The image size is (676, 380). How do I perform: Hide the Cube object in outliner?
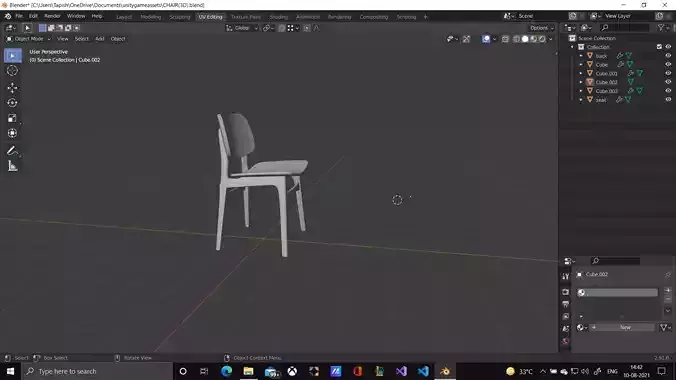668,64
